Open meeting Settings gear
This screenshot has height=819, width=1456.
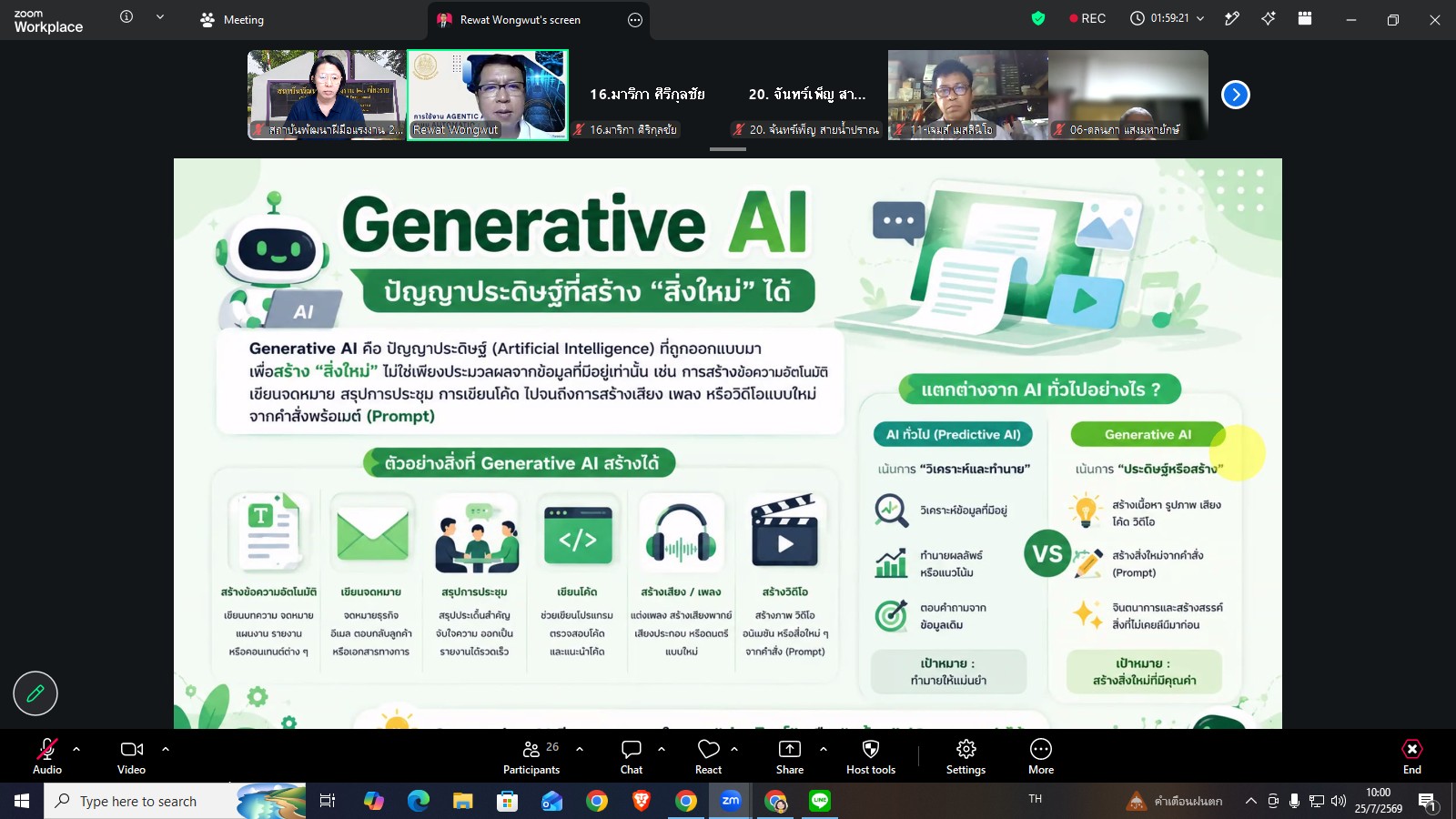(x=966, y=749)
